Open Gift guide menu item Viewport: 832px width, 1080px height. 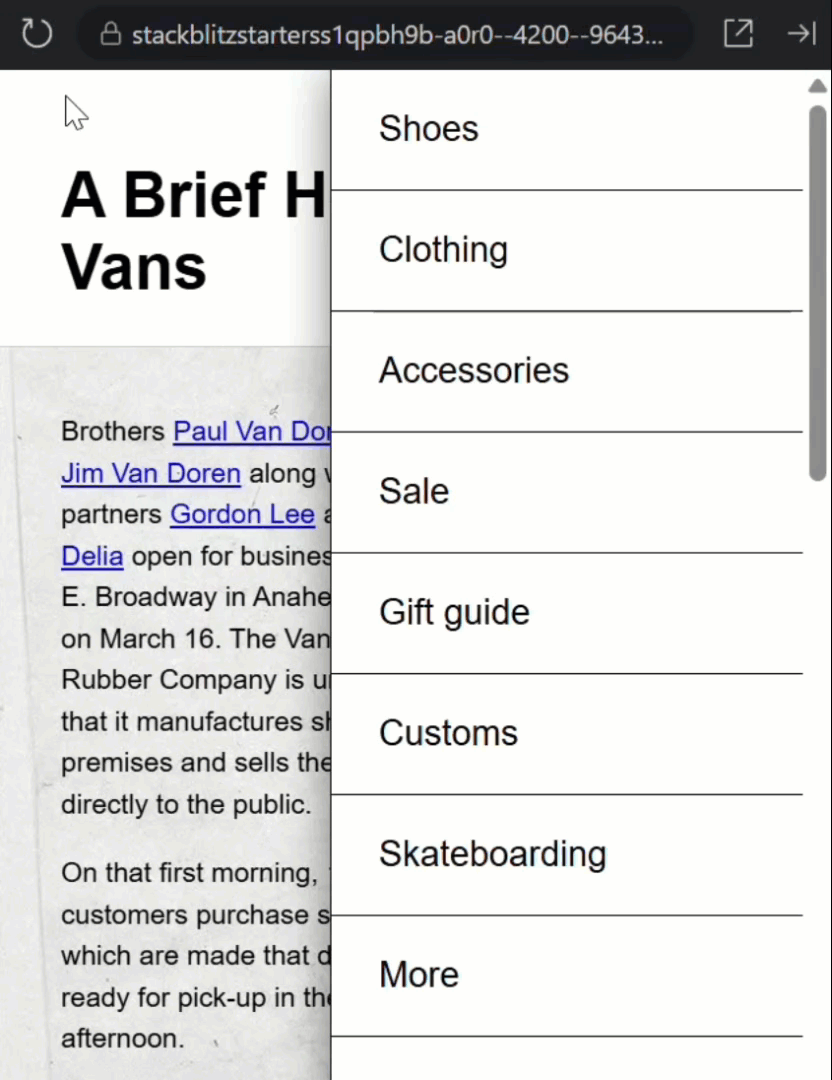(x=567, y=613)
